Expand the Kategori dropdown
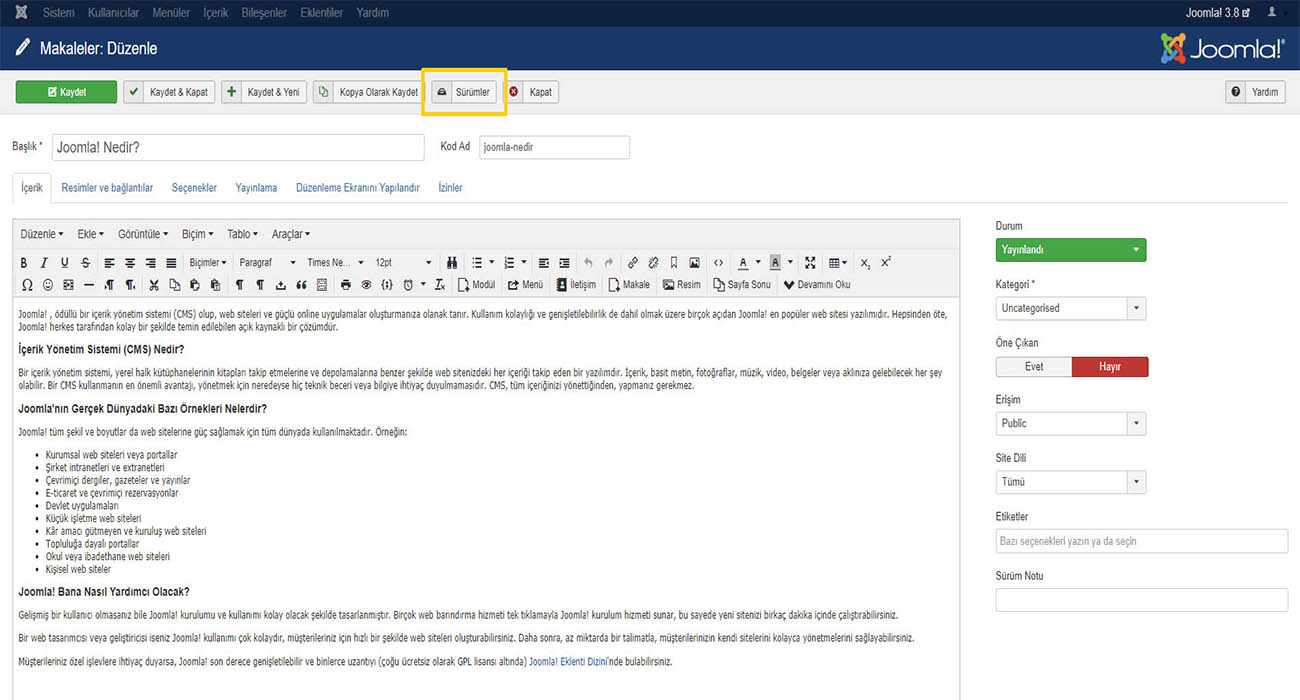This screenshot has width=1300, height=700. click(x=1070, y=308)
